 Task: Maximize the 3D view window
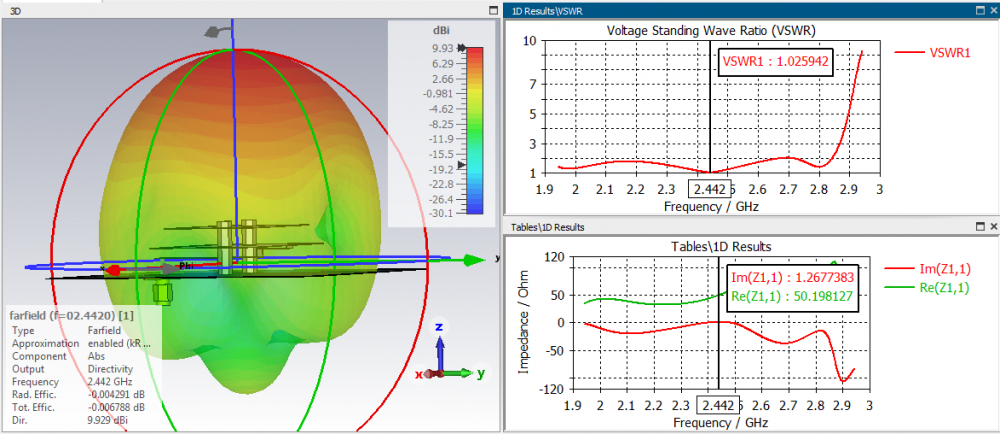(492, 11)
